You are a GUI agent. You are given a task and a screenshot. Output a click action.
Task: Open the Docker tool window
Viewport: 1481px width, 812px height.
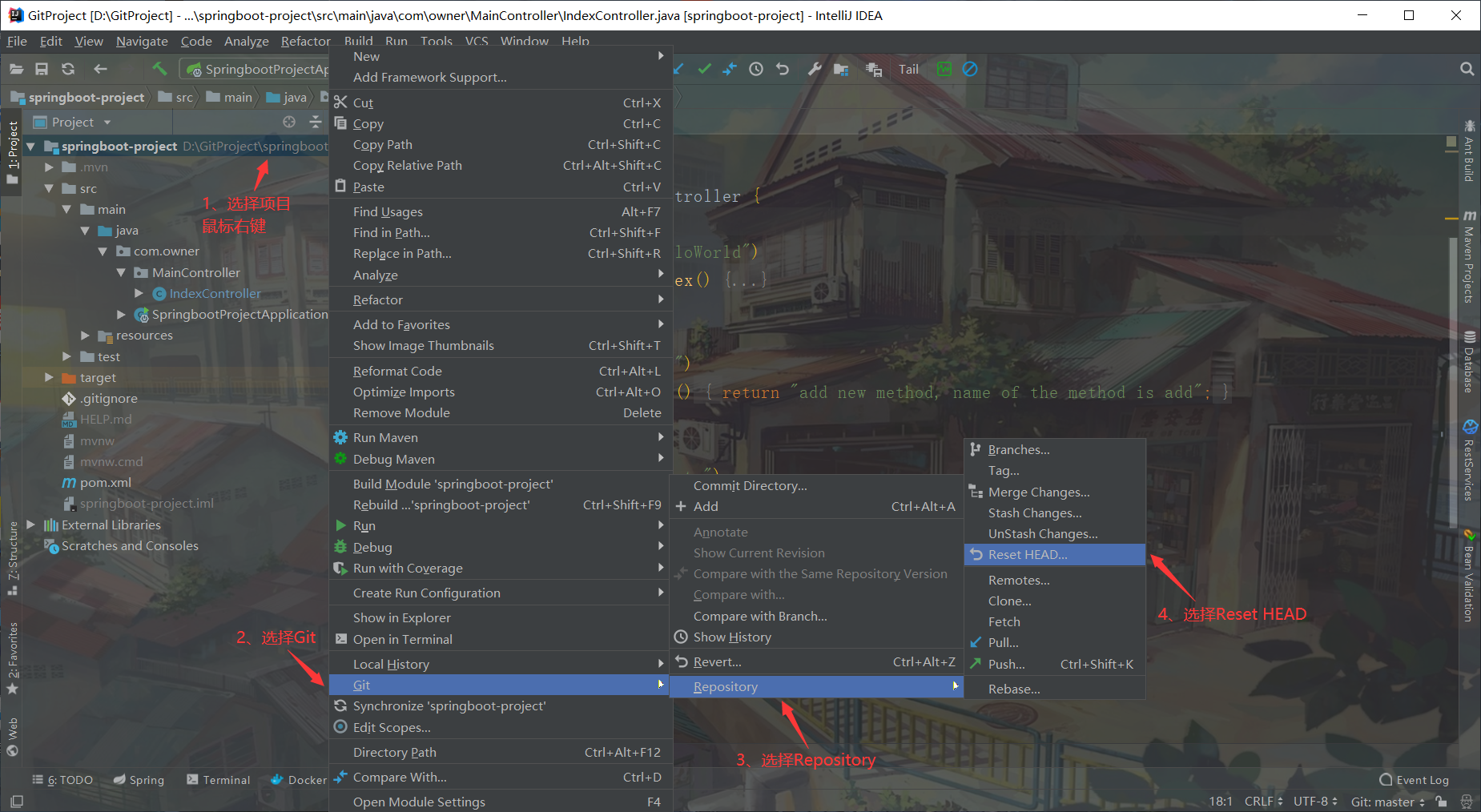[297, 779]
